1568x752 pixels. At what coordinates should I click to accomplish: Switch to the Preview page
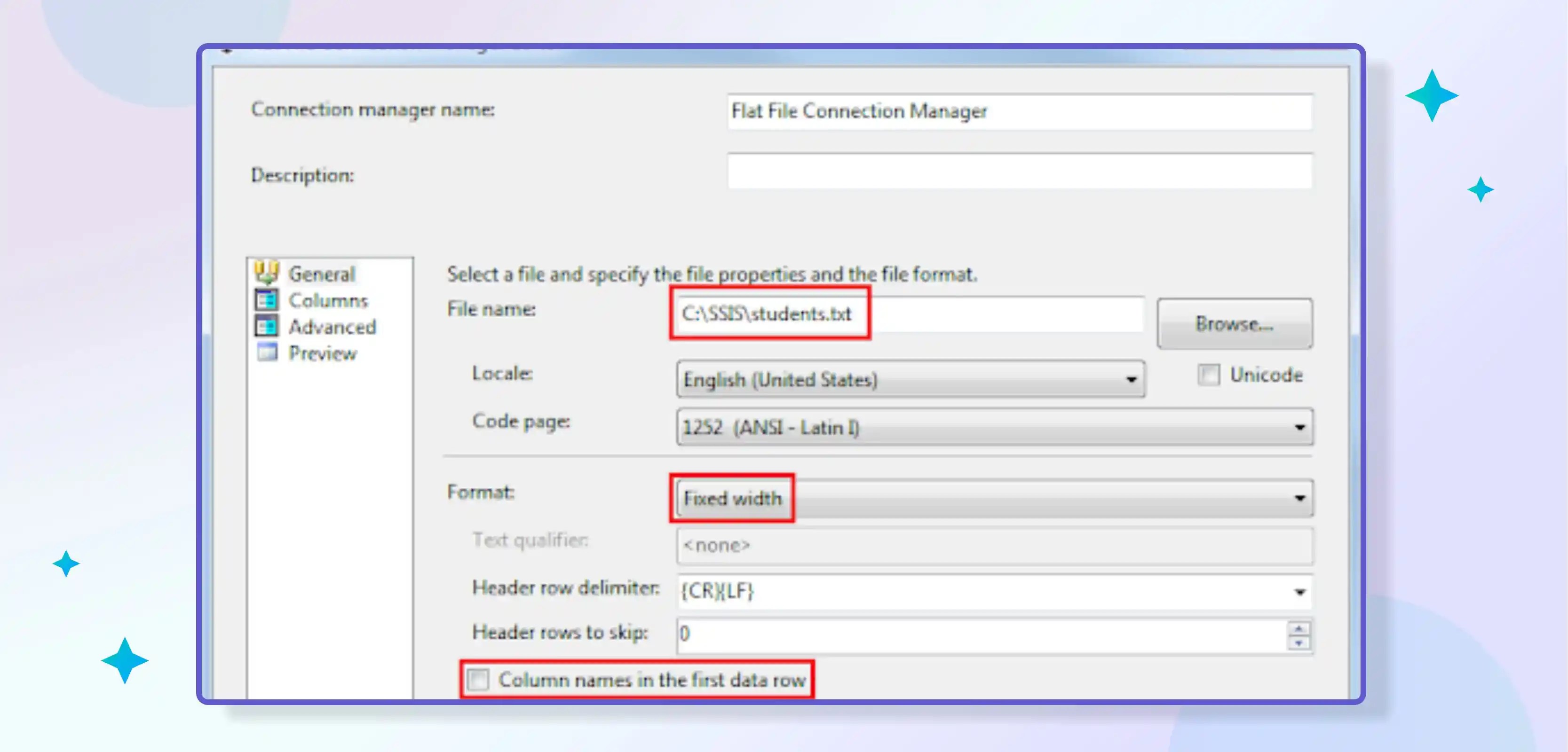click(323, 353)
